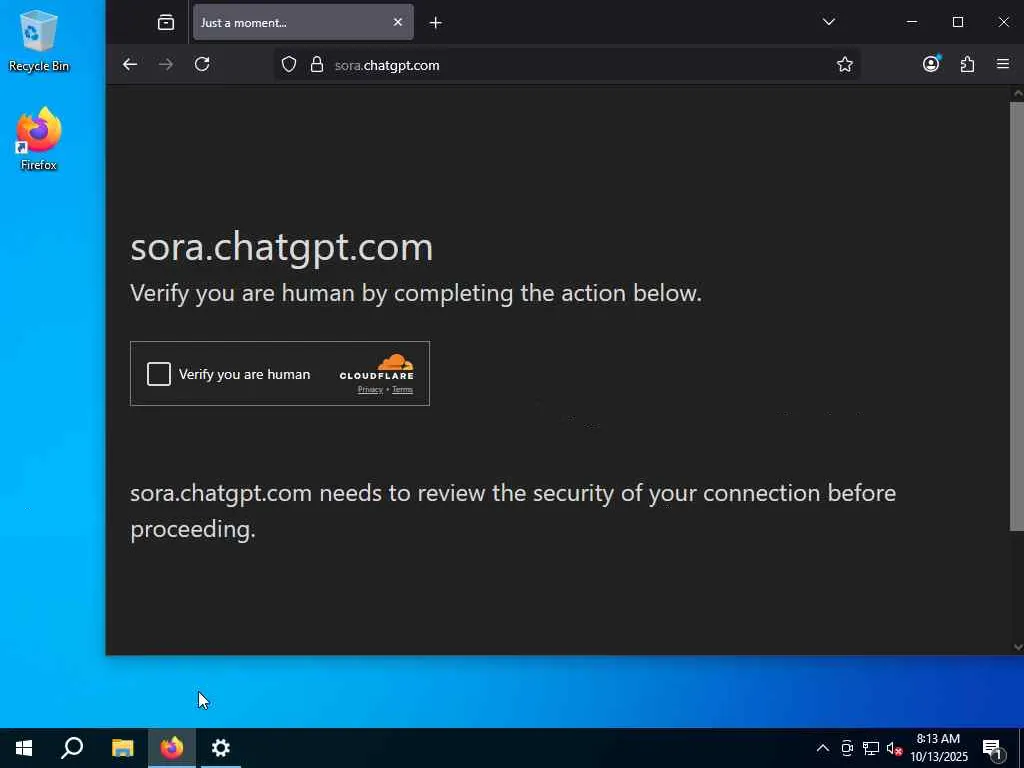Open tracking protection shield icon
Screen dimensions: 1024x768
pyautogui.click(x=289, y=65)
